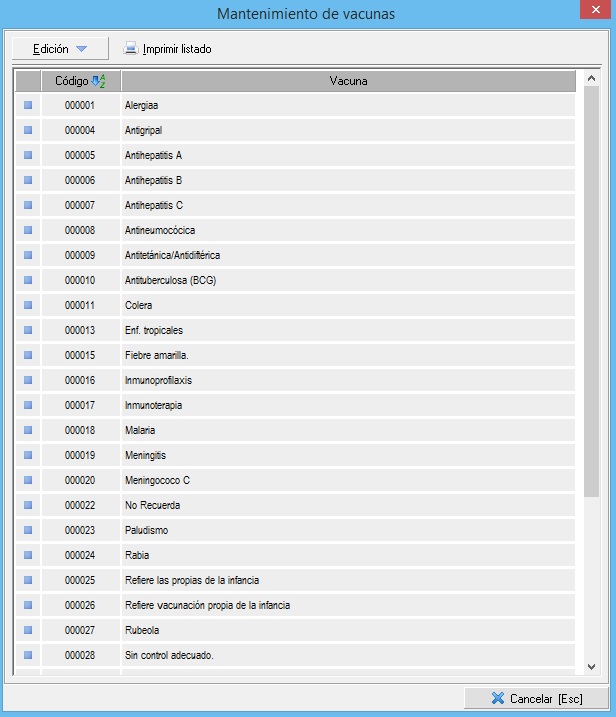Click the printer icon for Imprimir listado
This screenshot has width=616, height=717.
coord(130,49)
